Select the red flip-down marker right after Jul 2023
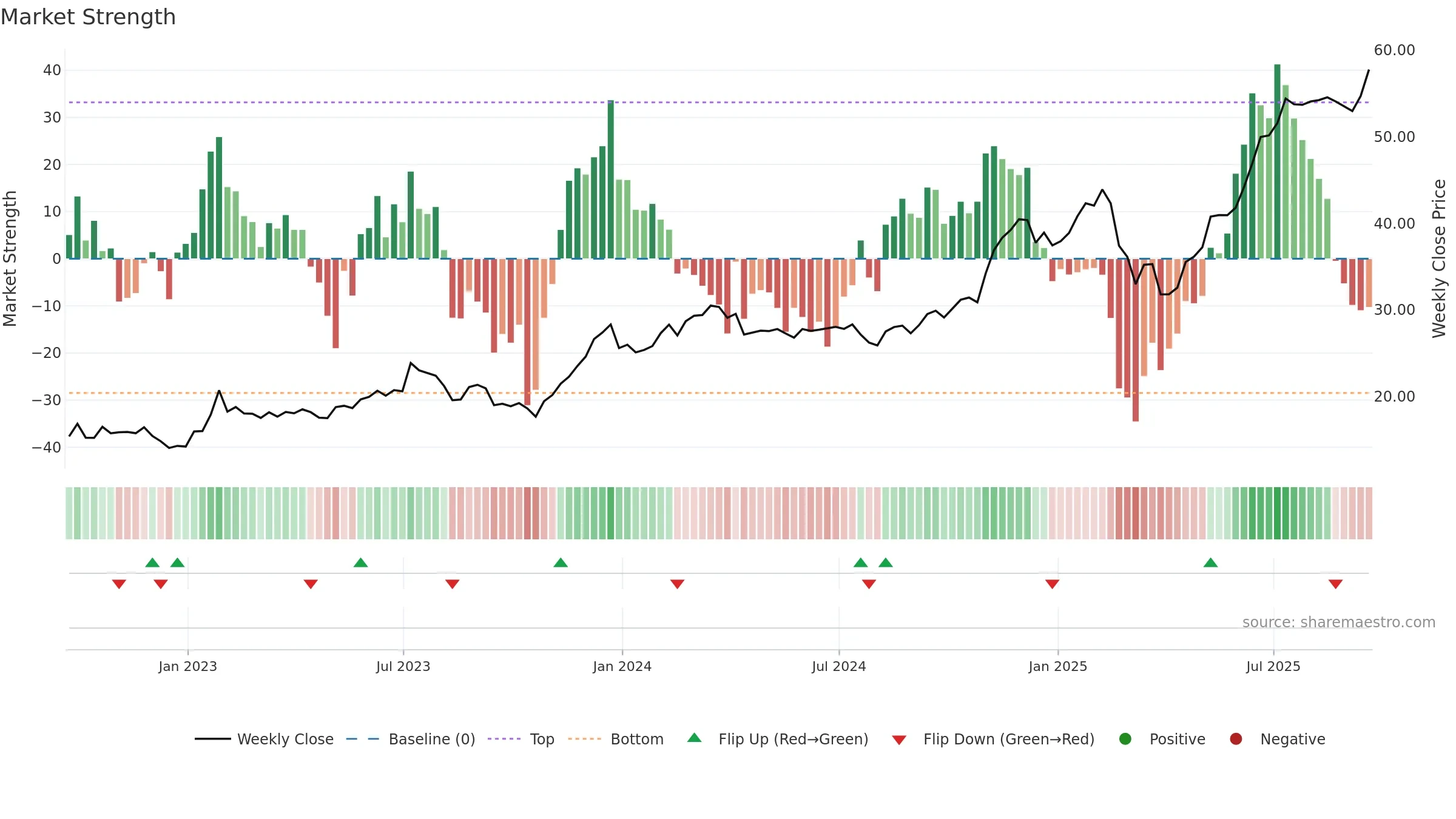The image size is (1456, 819). pos(453,584)
